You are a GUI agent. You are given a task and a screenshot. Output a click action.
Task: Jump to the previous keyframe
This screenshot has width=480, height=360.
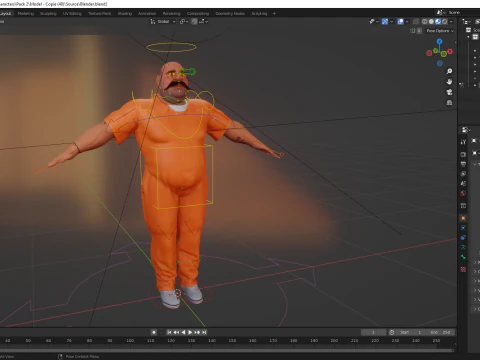[176, 332]
